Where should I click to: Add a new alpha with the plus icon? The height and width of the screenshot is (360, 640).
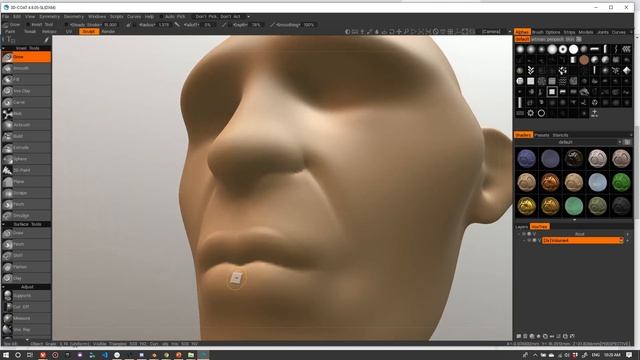pyautogui.click(x=595, y=113)
